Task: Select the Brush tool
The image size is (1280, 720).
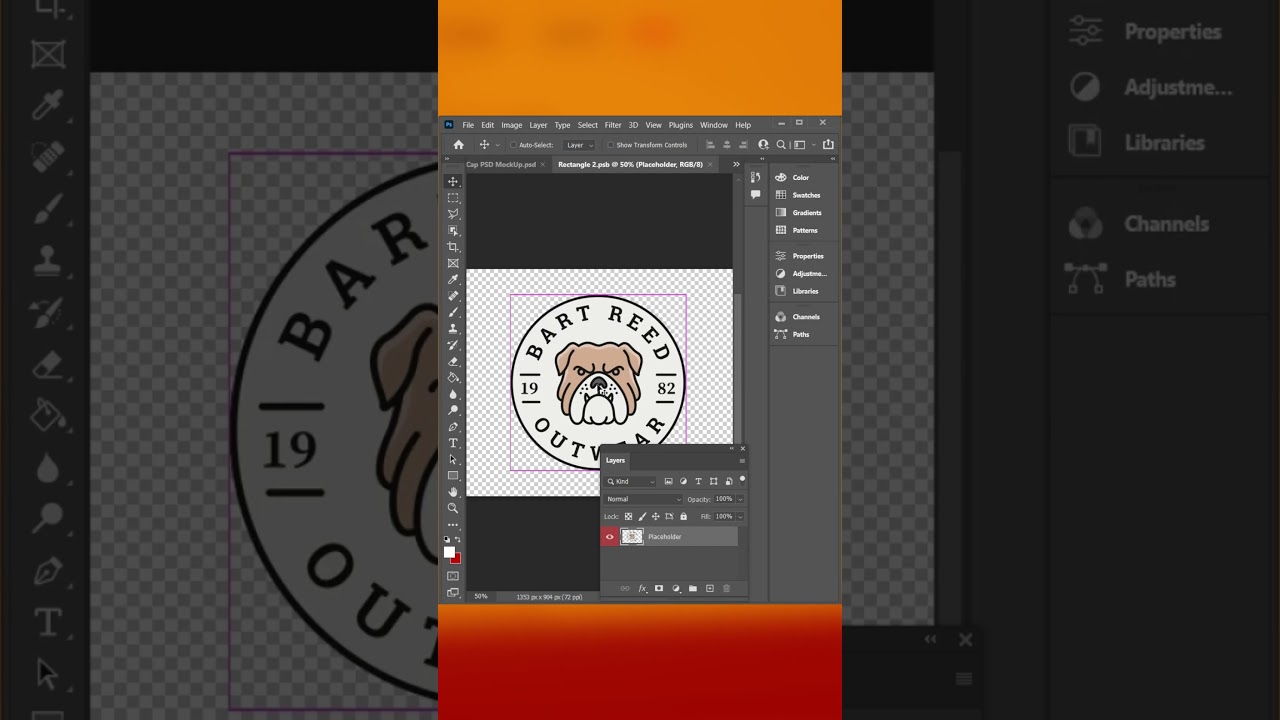Action: (453, 312)
